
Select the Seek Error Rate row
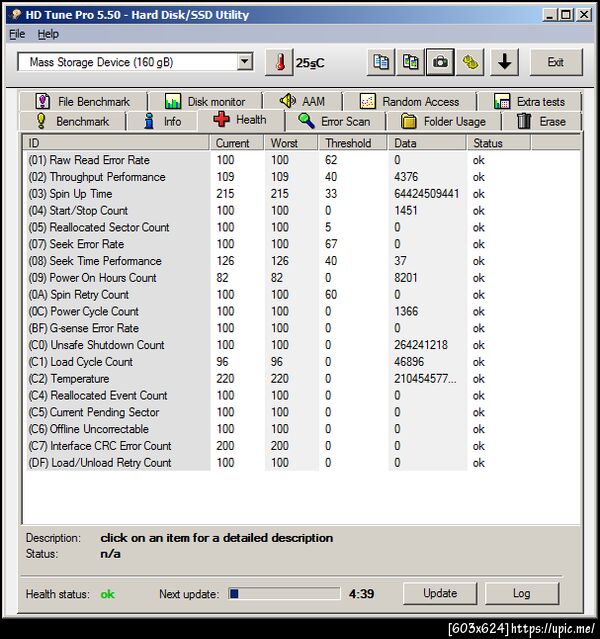302,244
